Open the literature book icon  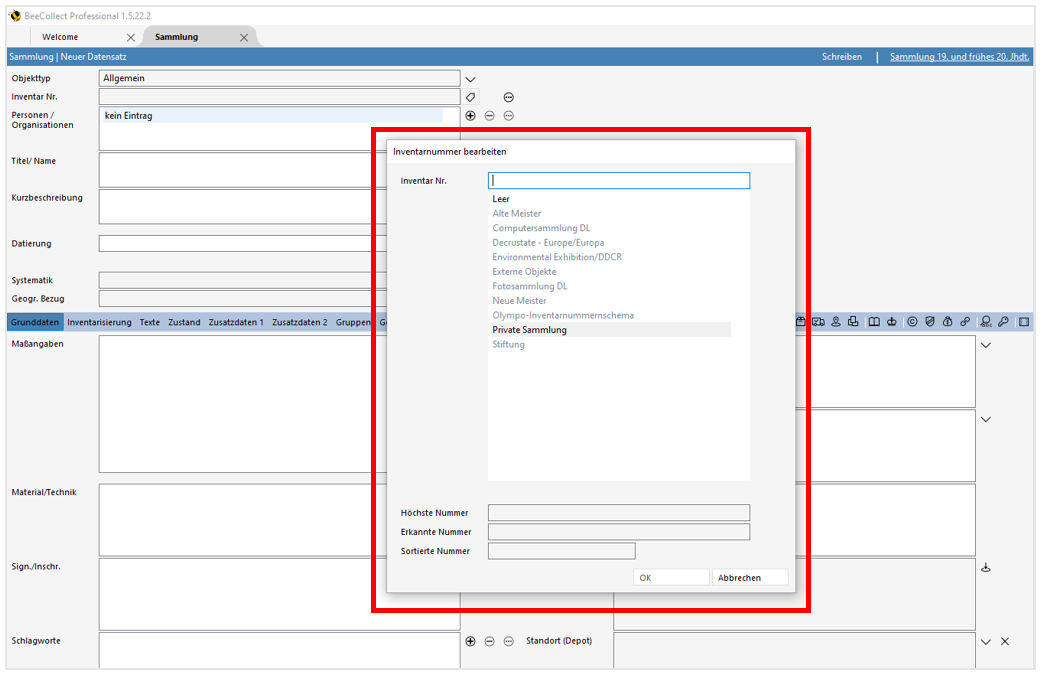[872, 321]
